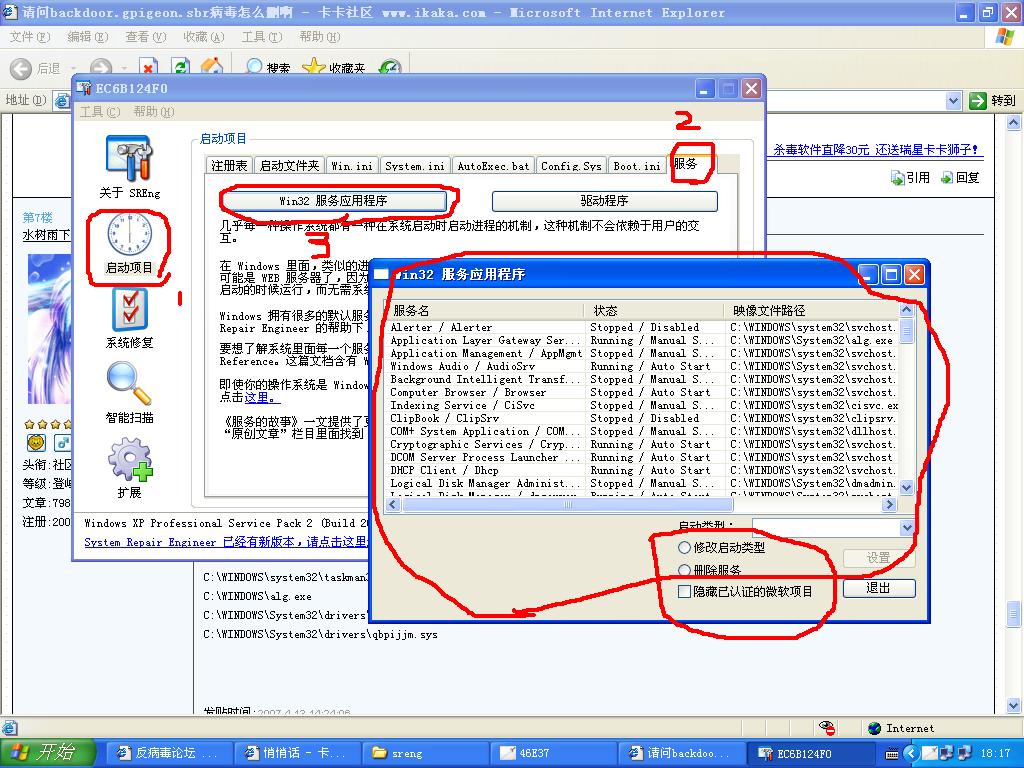1024x768 pixels.
Task: Select the Alerter / Alerter service row
Action: [x=643, y=327]
